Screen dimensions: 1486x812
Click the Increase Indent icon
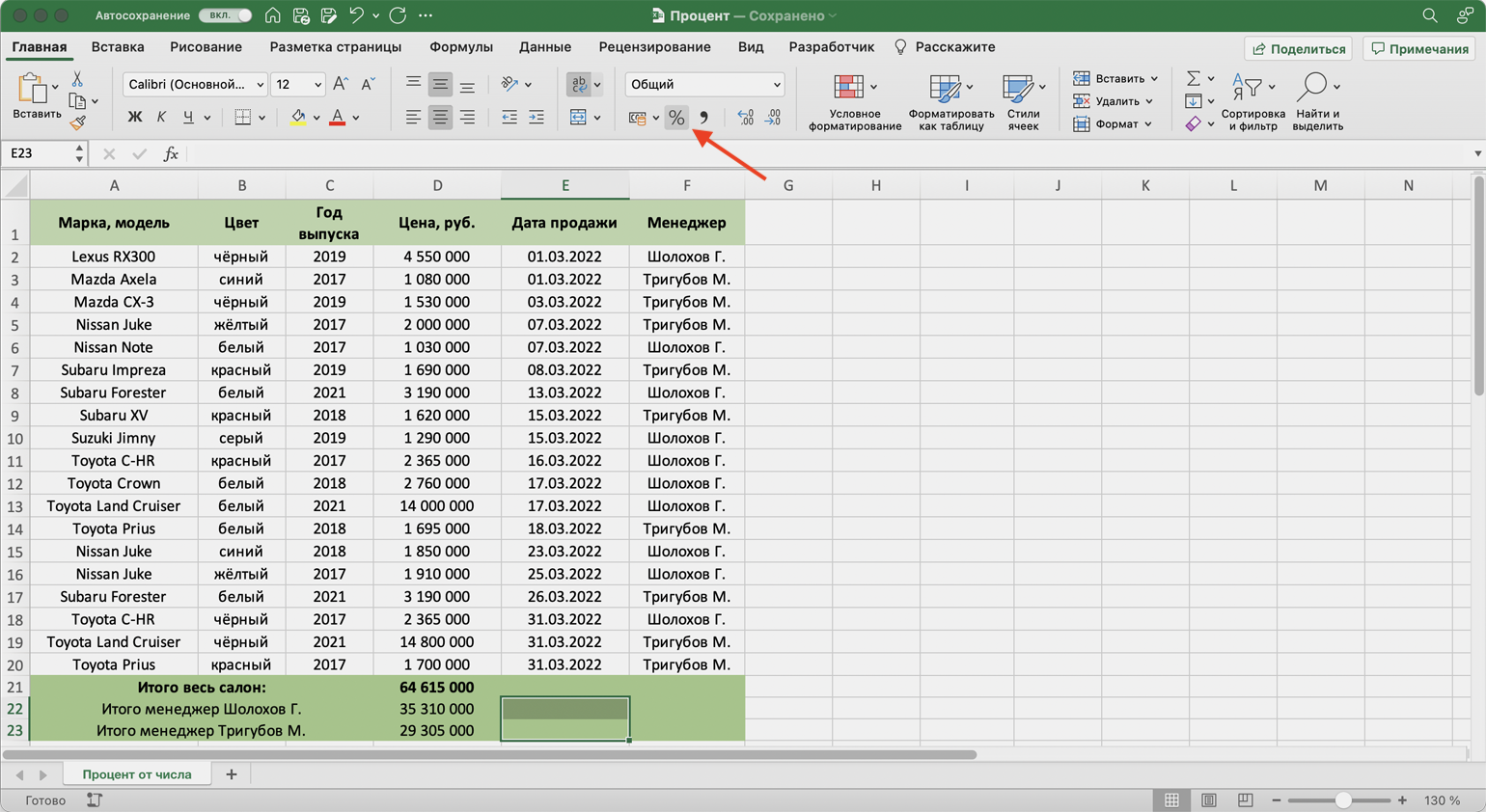[x=537, y=118]
